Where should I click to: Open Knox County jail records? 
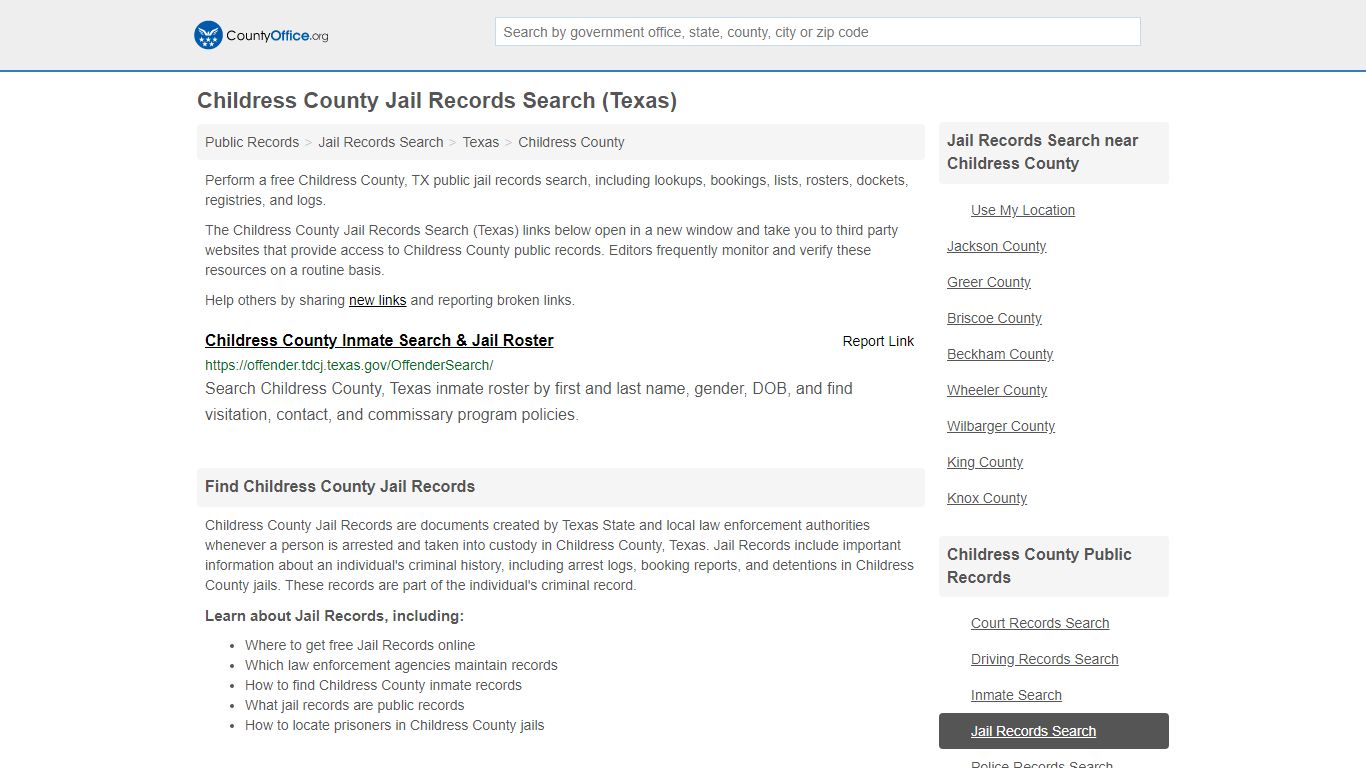(x=987, y=498)
